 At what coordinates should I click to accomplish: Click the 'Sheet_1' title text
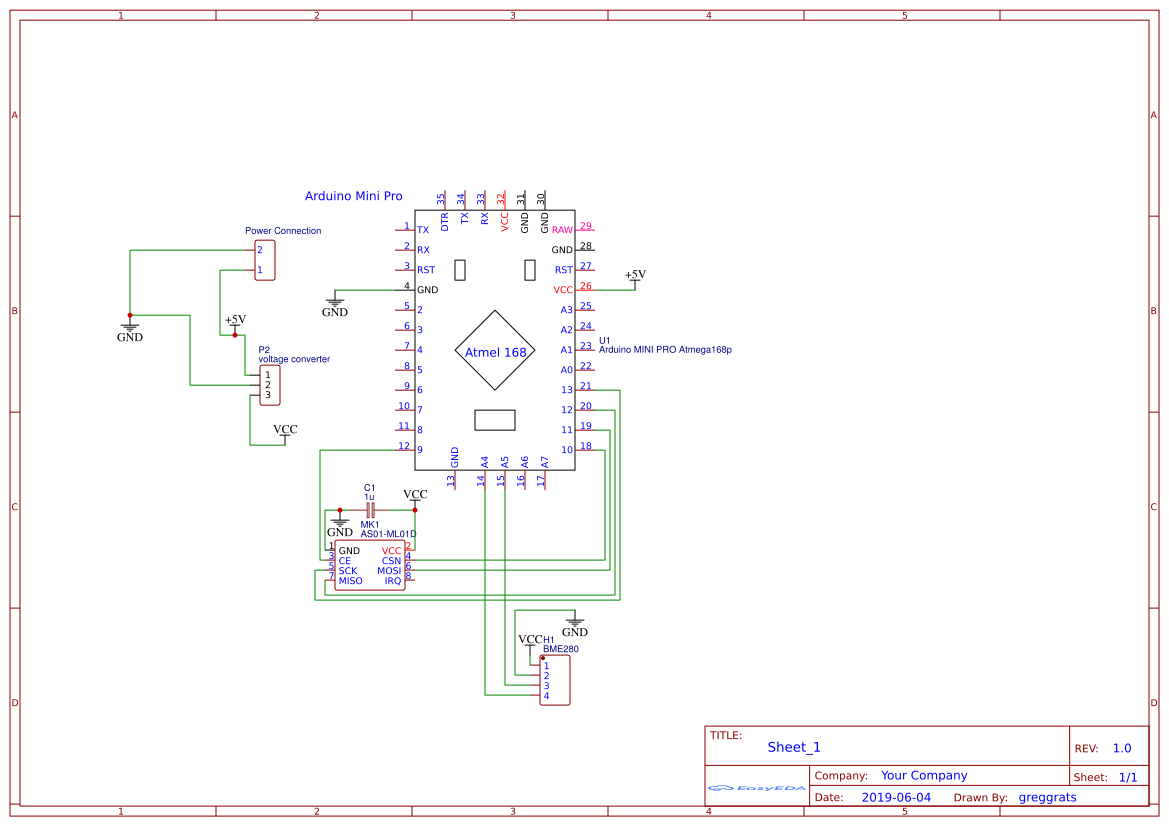point(794,747)
